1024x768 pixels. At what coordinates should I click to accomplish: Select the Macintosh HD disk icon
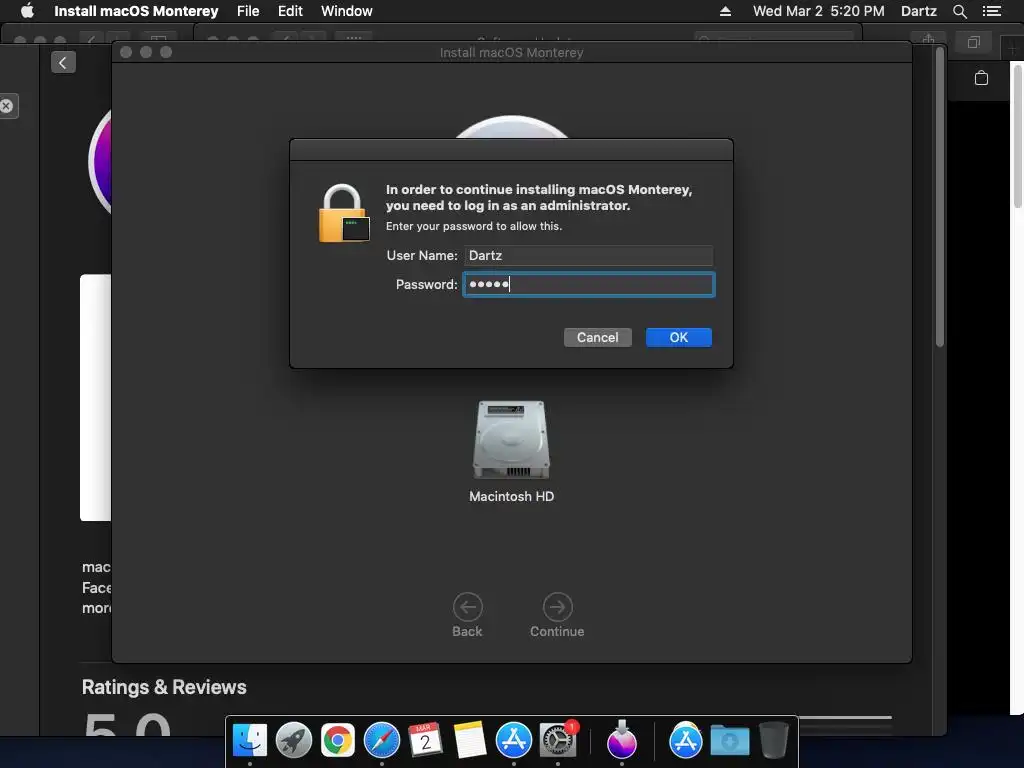click(511, 439)
